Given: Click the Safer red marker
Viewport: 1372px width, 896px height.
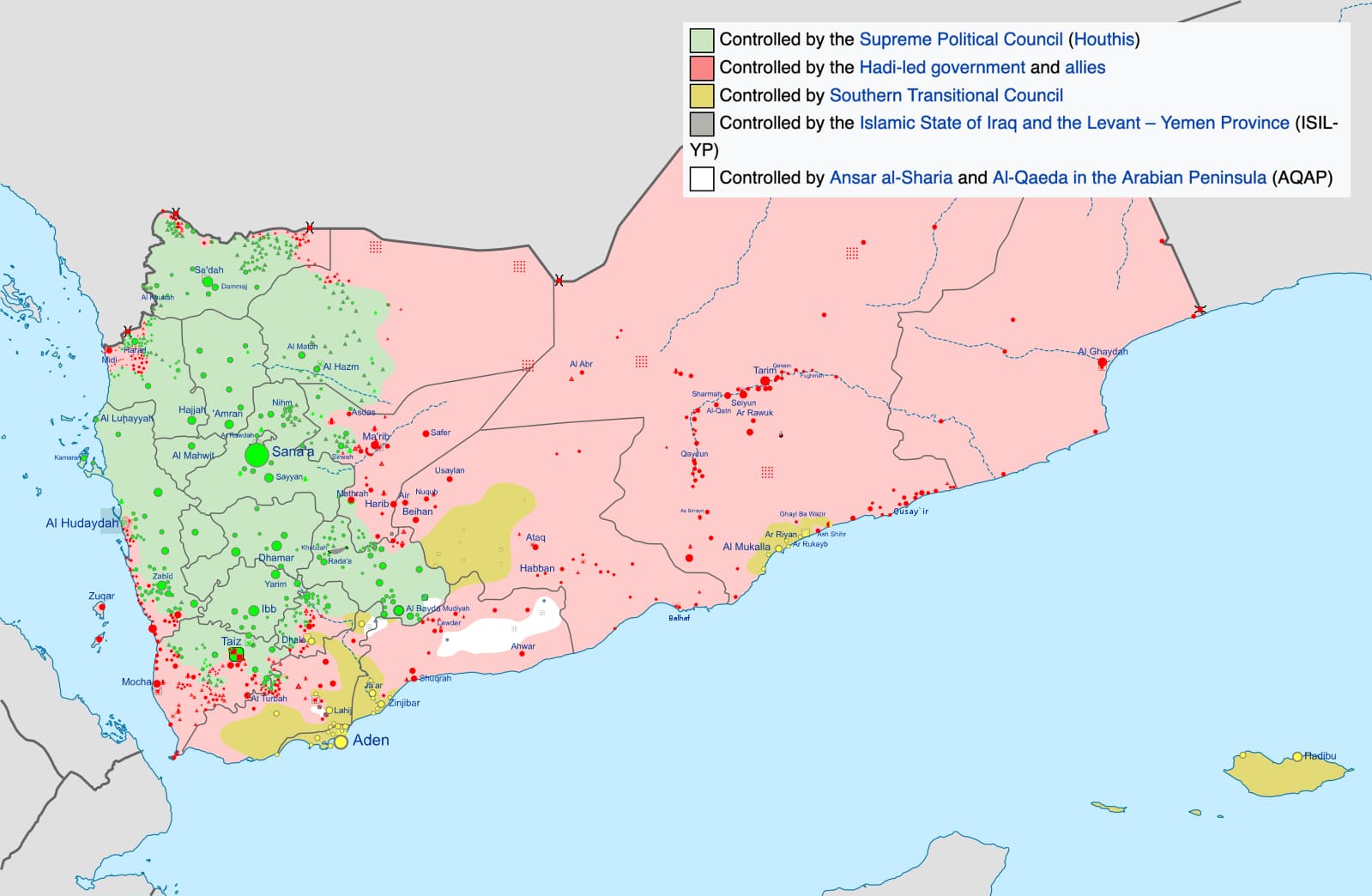Looking at the screenshot, I should coord(426,433).
